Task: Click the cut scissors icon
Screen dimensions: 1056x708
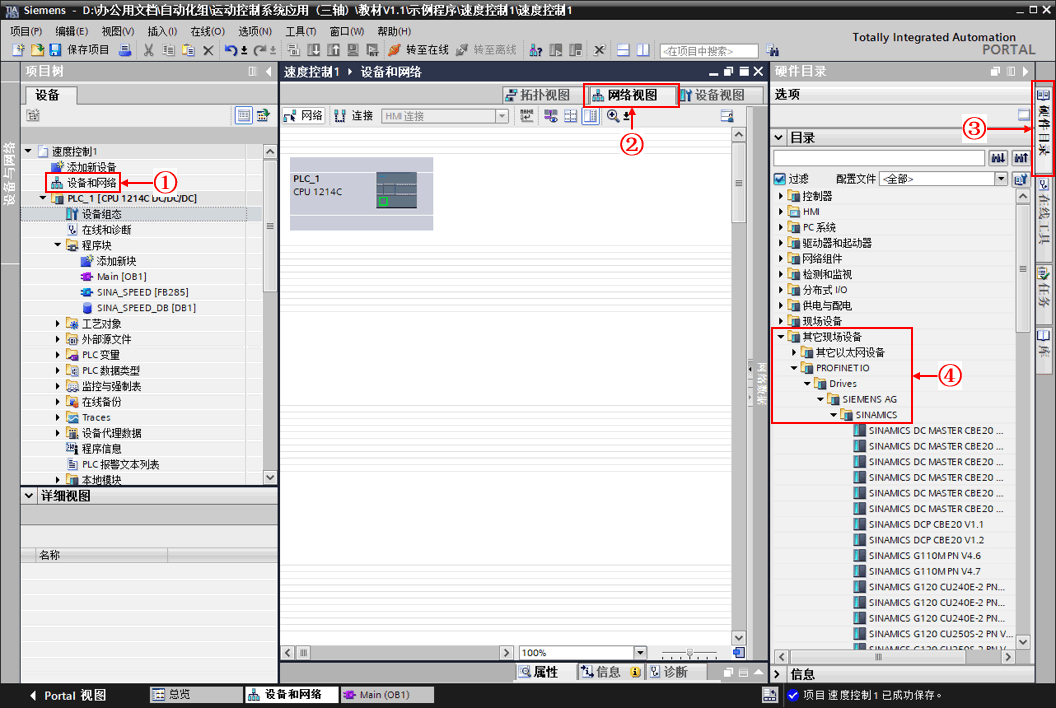Action: coord(149,50)
